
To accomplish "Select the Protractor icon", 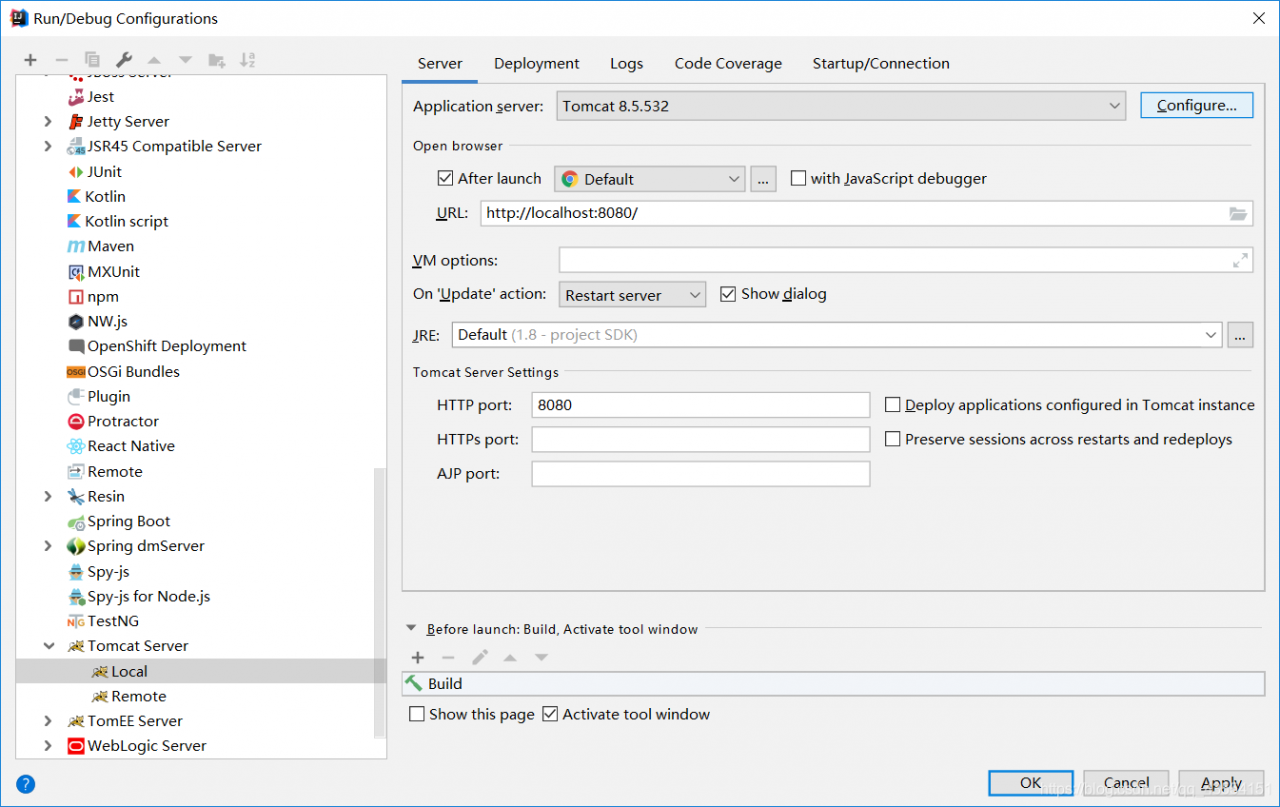I will pyautogui.click(x=76, y=422).
